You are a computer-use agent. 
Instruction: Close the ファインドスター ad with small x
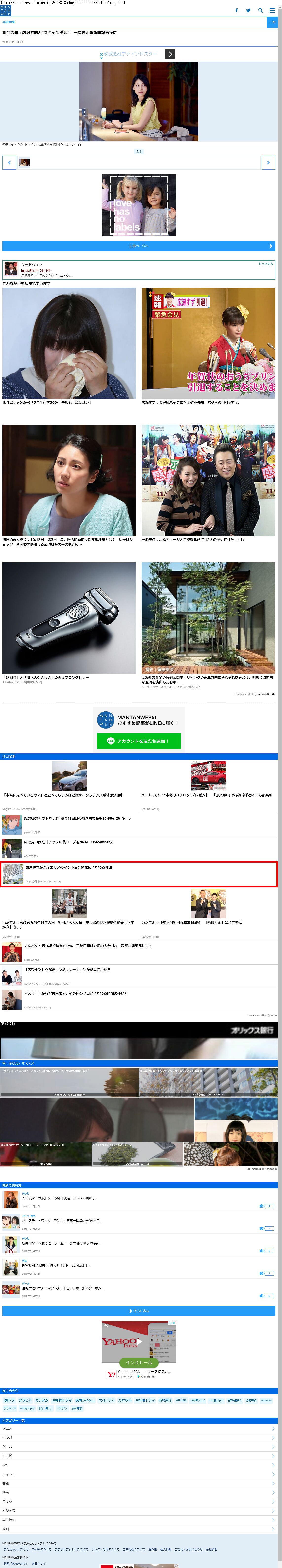101,58
